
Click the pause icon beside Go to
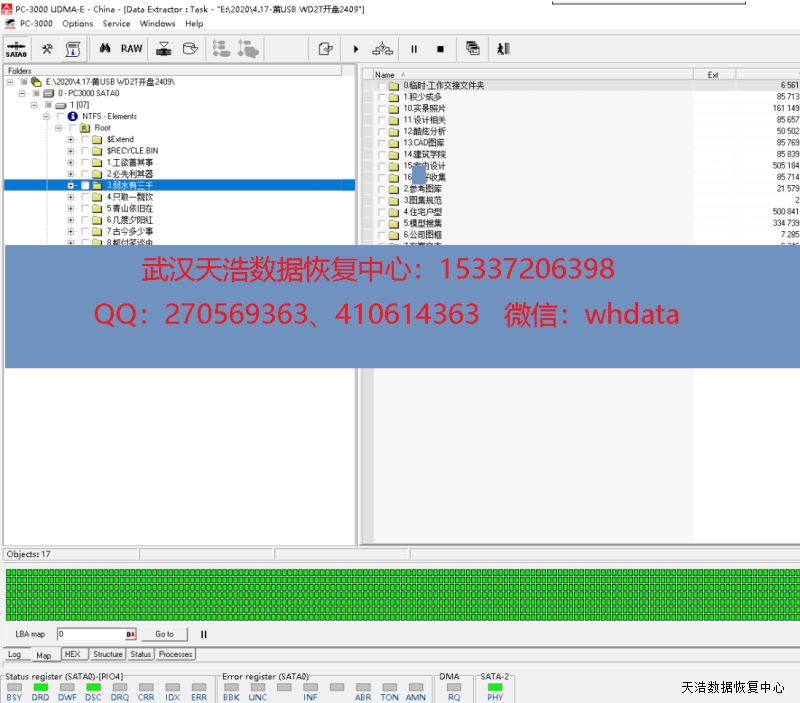click(204, 634)
